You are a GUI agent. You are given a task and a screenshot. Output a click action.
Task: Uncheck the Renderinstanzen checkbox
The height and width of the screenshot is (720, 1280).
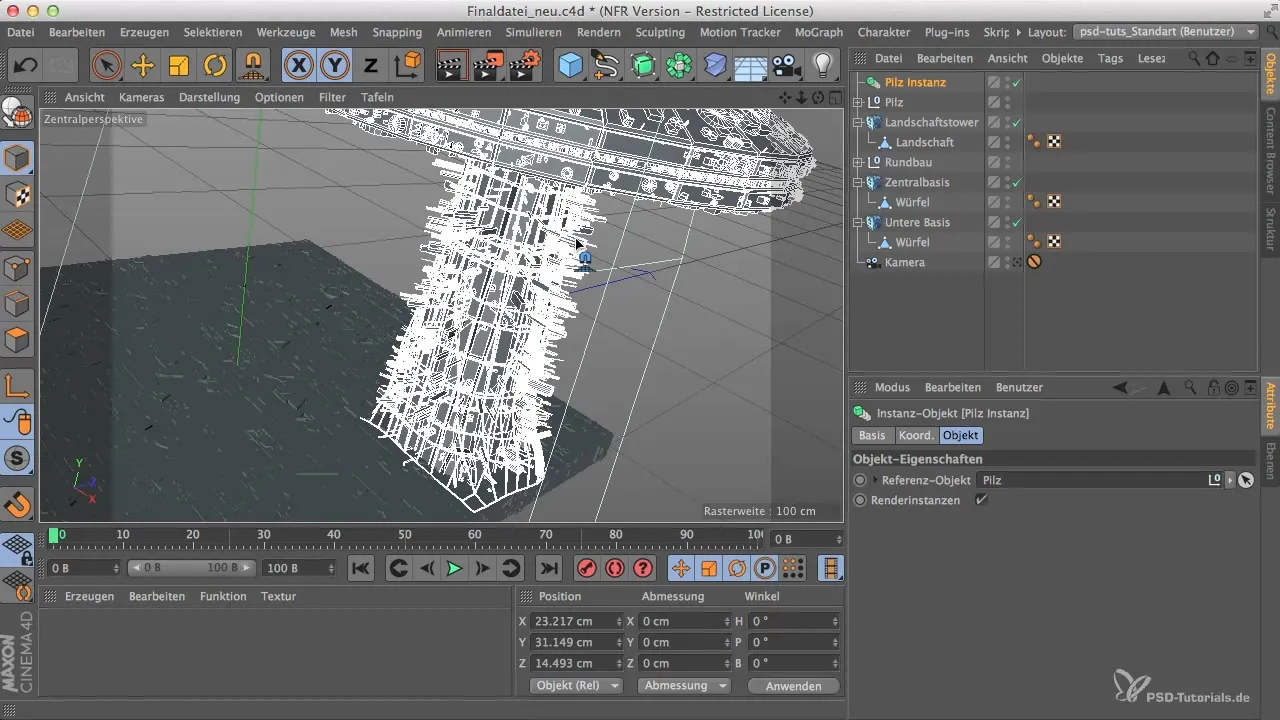981,499
